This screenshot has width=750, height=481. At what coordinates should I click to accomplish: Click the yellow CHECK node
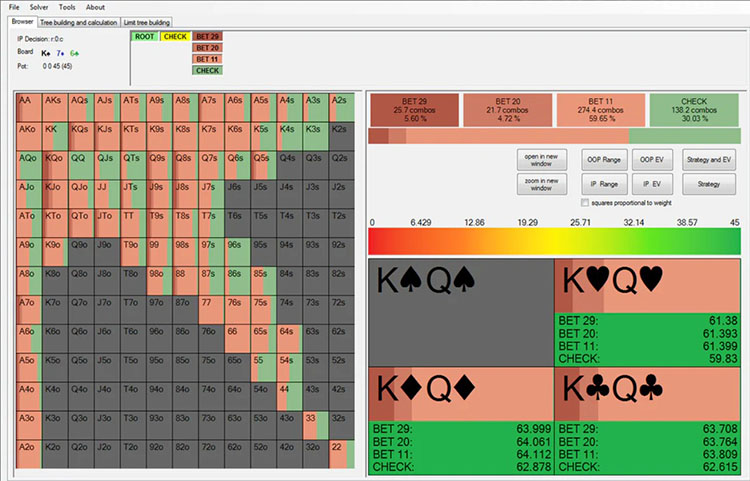(x=175, y=36)
